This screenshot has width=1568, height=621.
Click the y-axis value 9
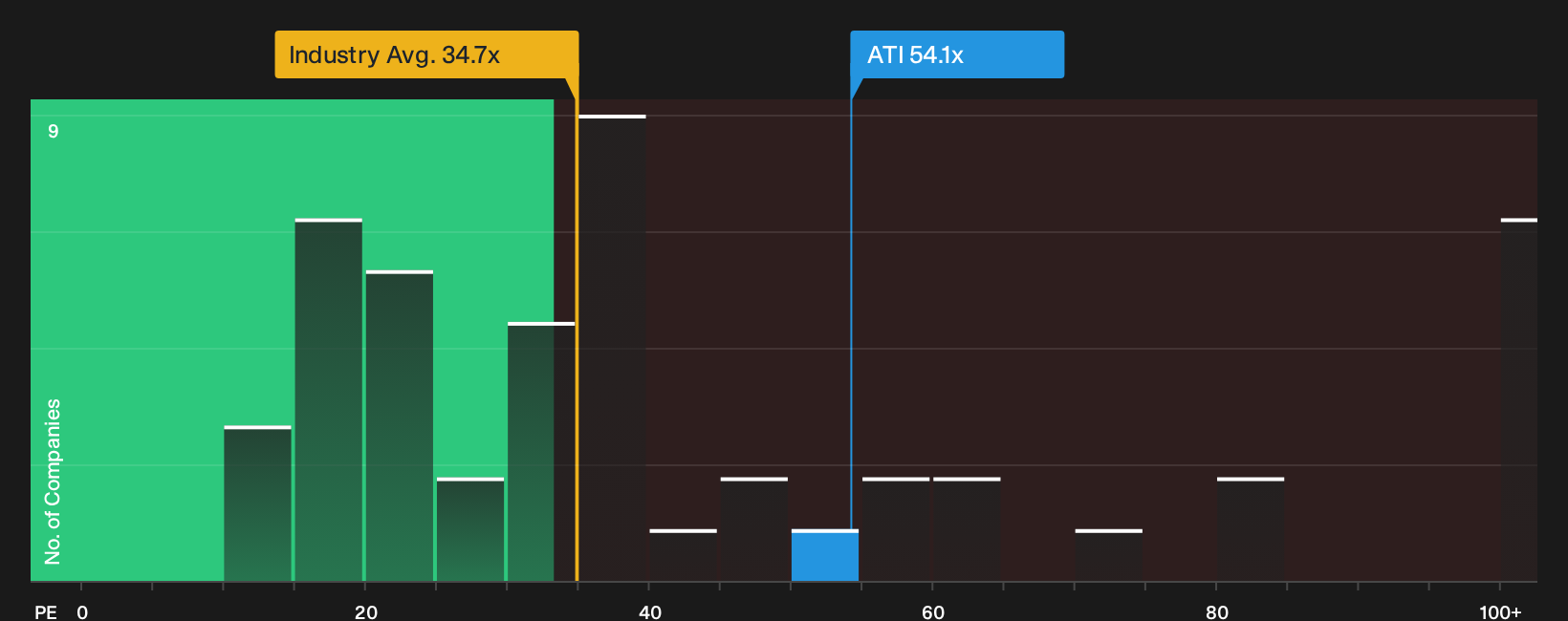54,131
